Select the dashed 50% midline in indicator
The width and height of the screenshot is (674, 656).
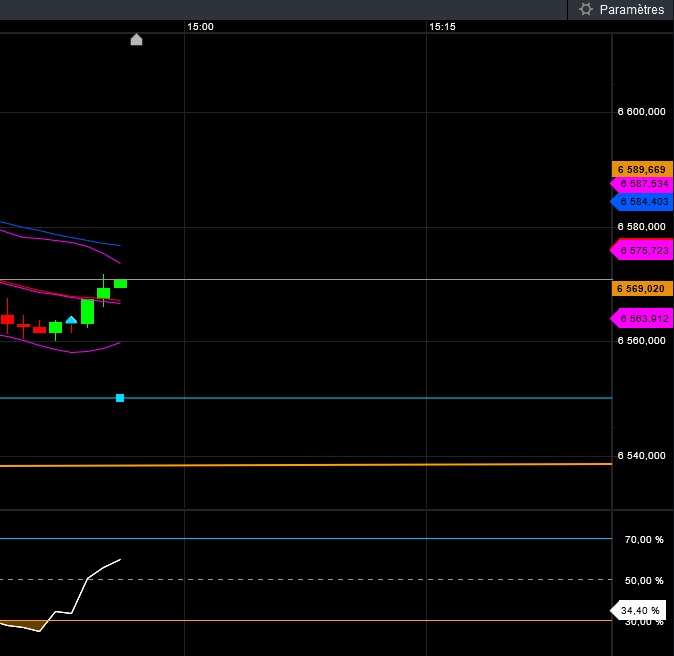[306, 579]
